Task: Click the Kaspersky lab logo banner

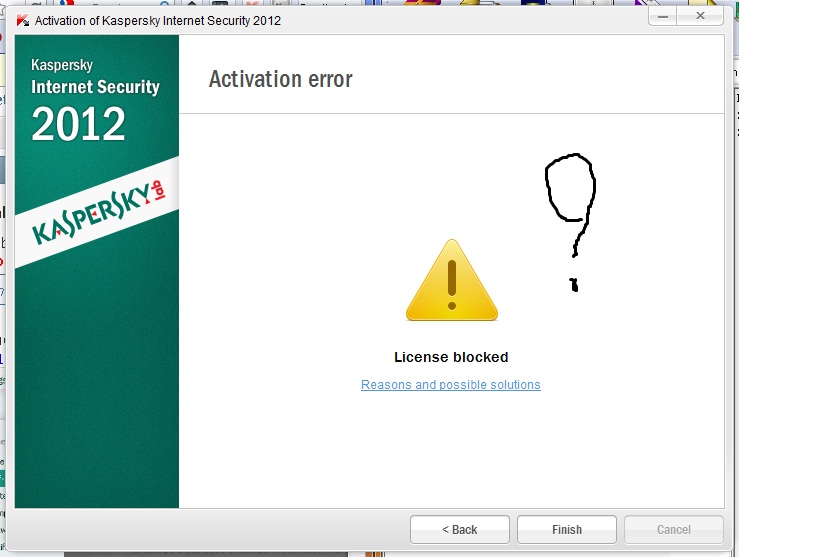Action: (97, 213)
